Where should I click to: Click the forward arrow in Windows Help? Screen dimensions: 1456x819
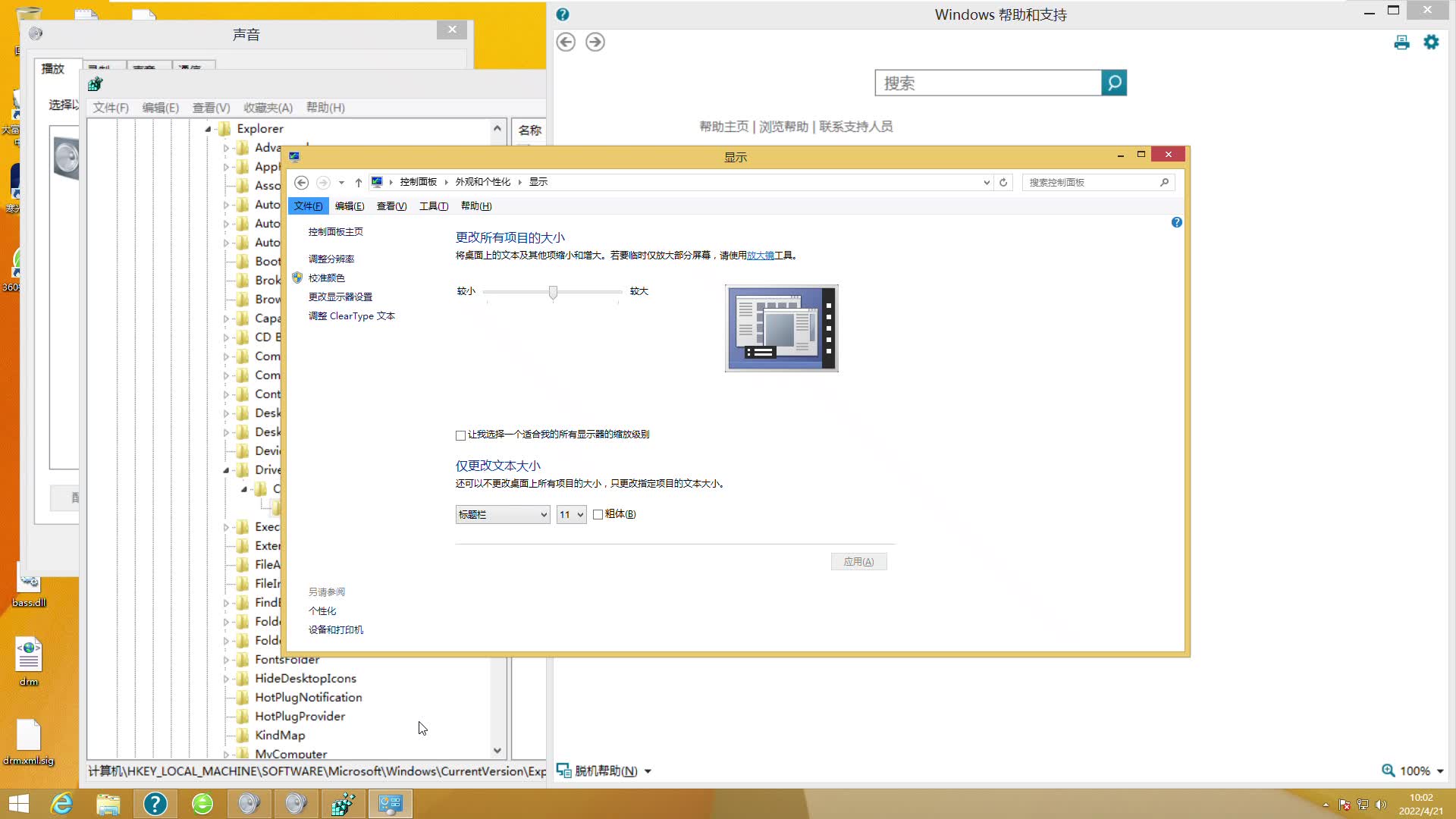point(595,42)
